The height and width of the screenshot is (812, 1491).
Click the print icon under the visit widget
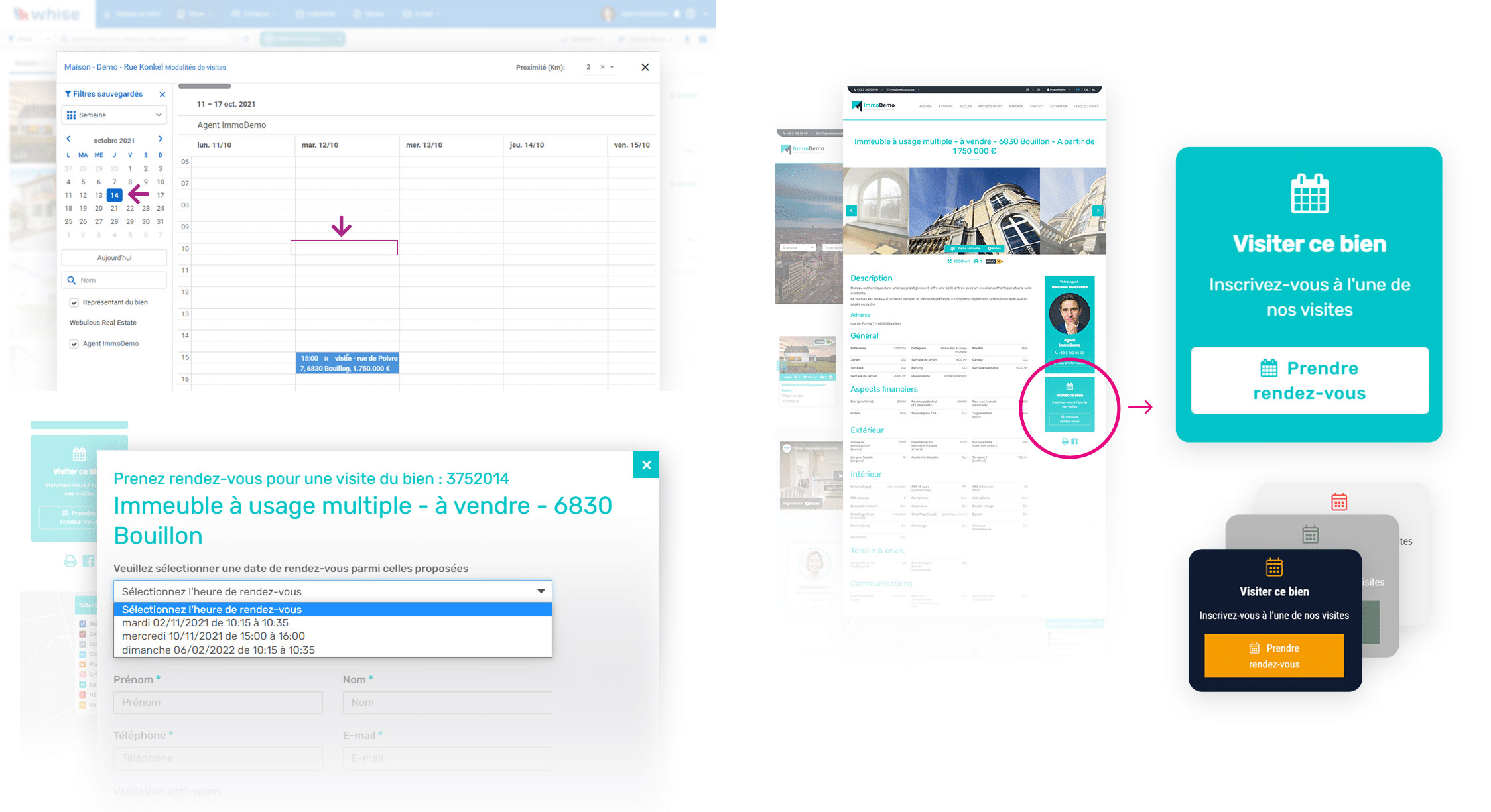70,561
